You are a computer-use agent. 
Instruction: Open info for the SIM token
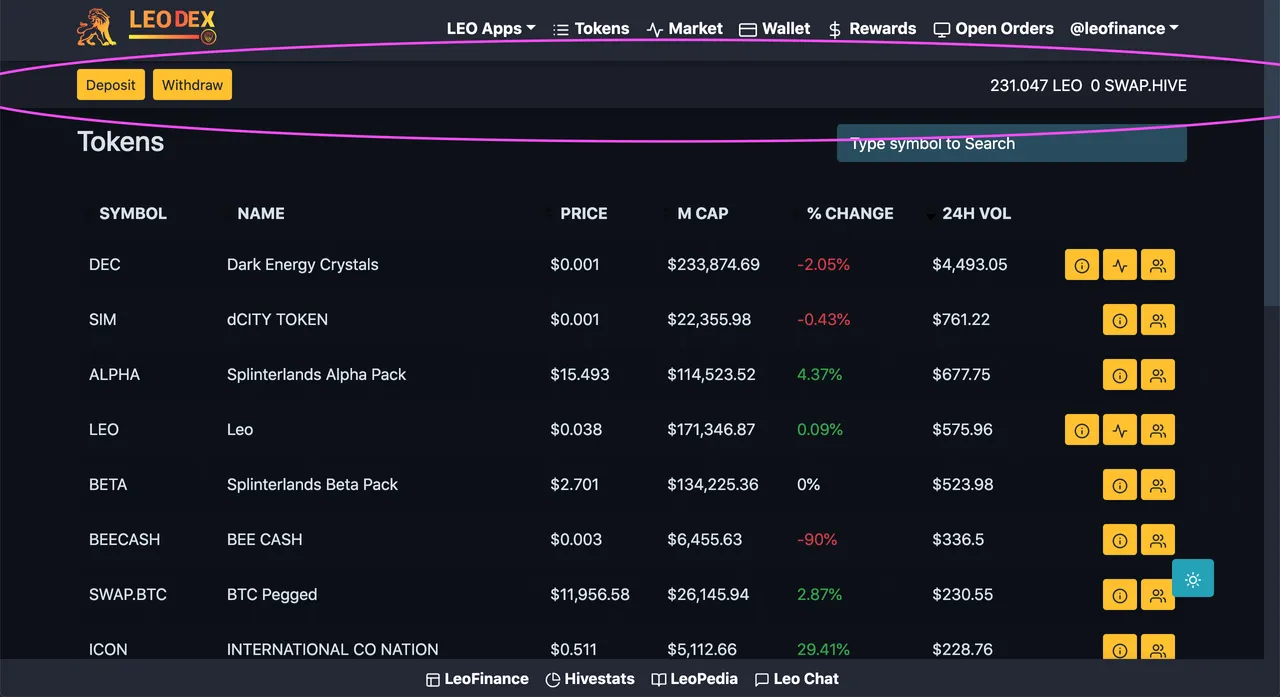coord(1119,320)
